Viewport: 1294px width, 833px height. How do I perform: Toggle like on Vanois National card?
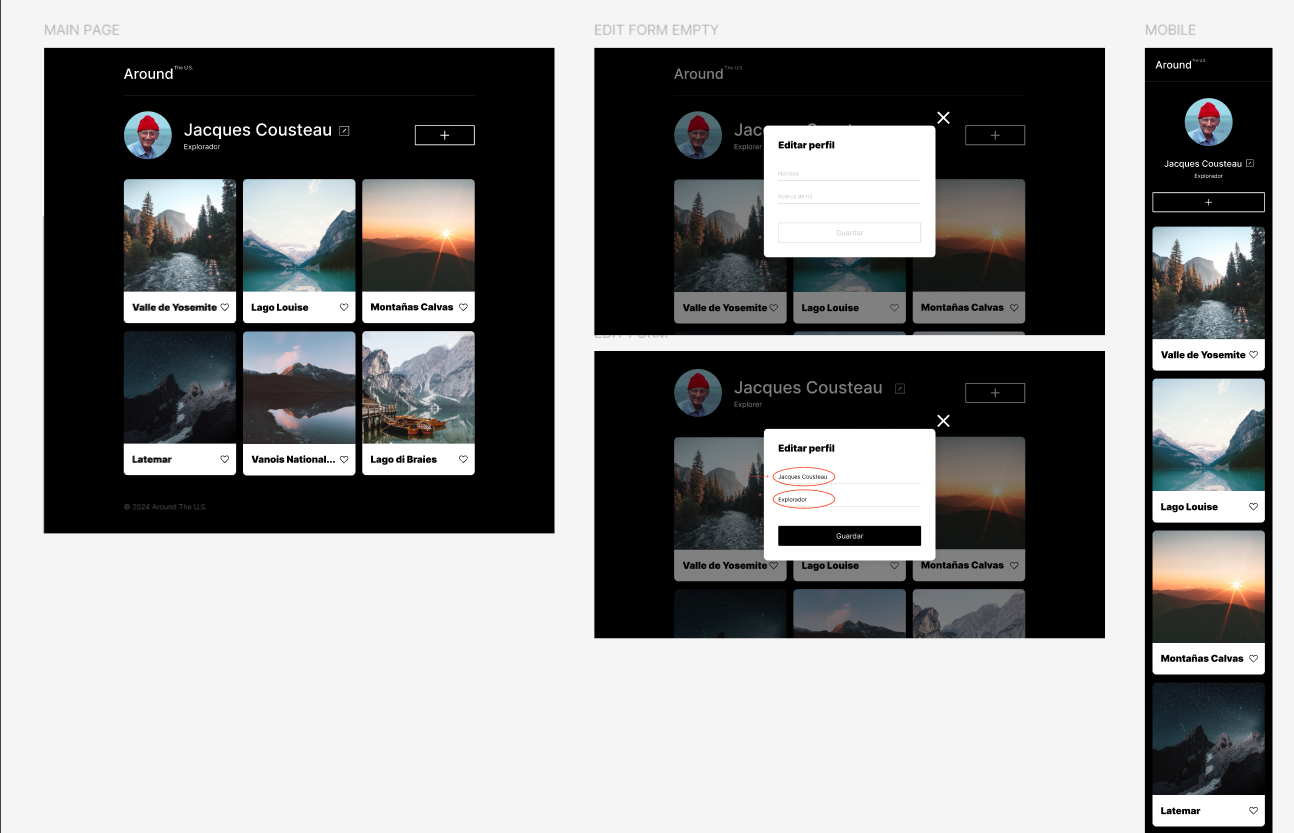(x=344, y=460)
